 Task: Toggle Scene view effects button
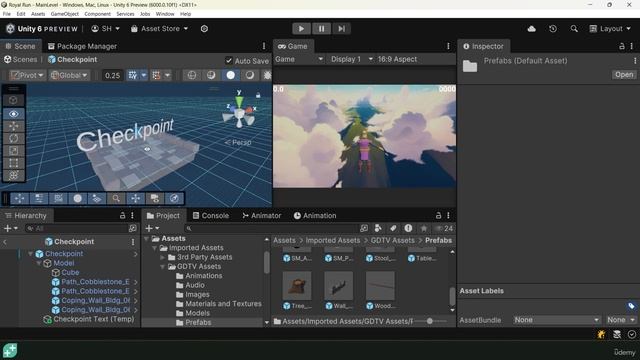tap(250, 75)
